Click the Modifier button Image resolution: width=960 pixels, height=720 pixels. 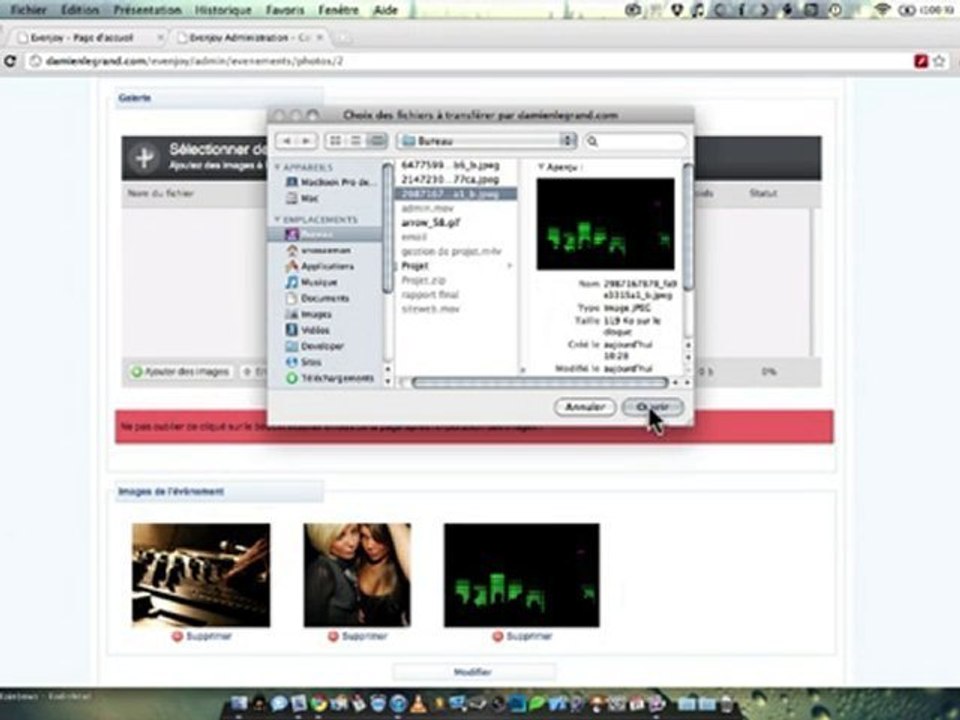coord(473,672)
